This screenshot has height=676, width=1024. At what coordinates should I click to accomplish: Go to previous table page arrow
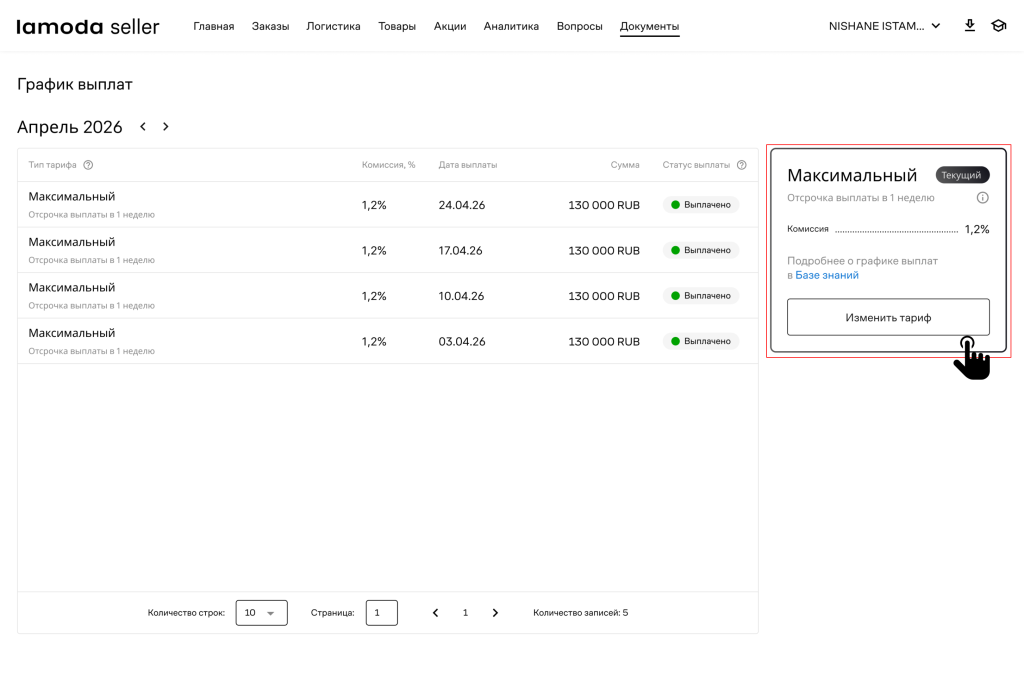click(435, 613)
